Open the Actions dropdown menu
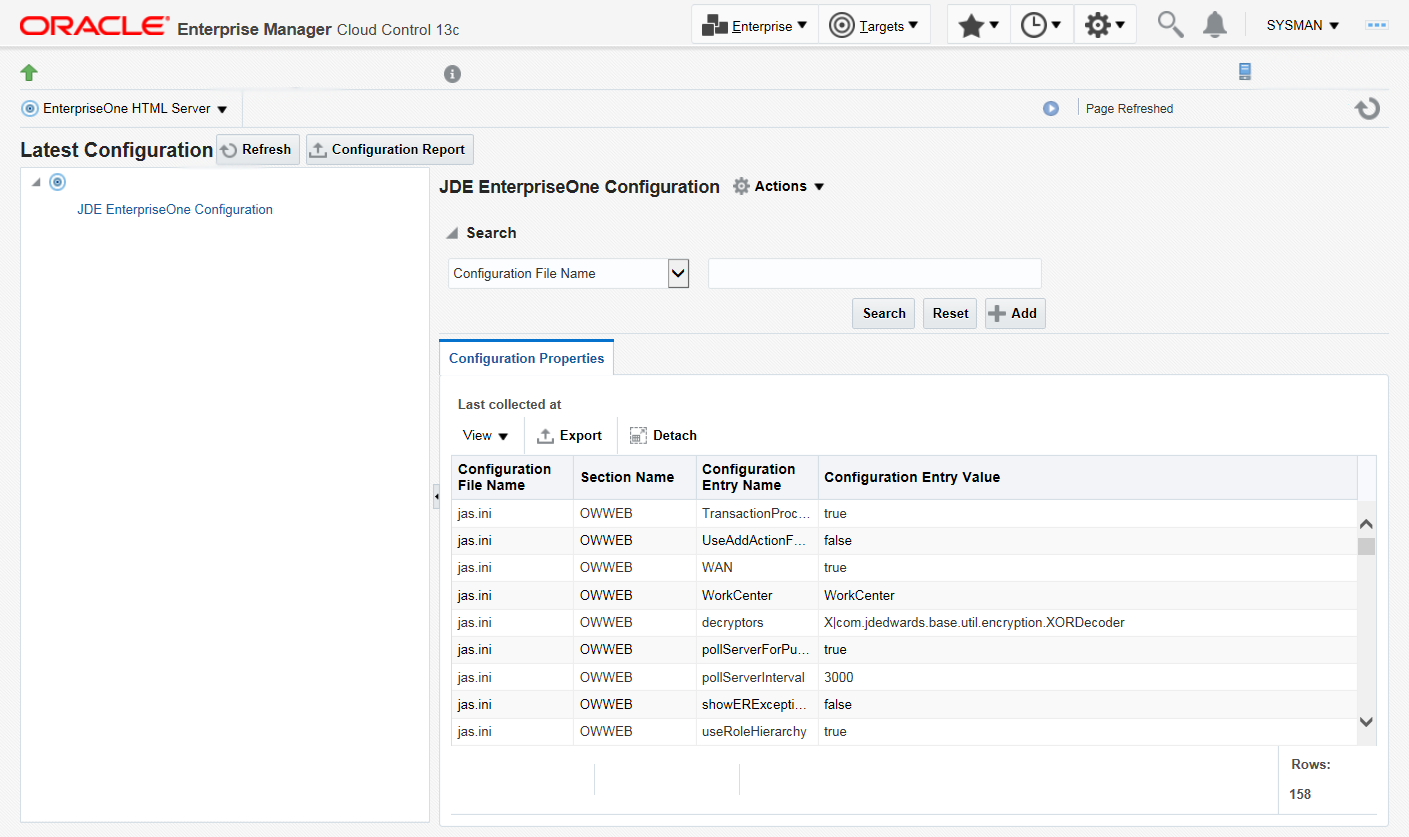 coord(789,186)
